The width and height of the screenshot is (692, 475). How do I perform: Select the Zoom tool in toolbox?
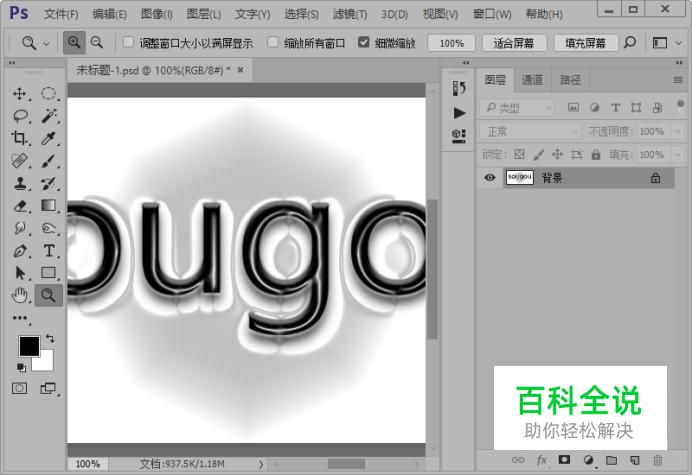click(x=49, y=295)
